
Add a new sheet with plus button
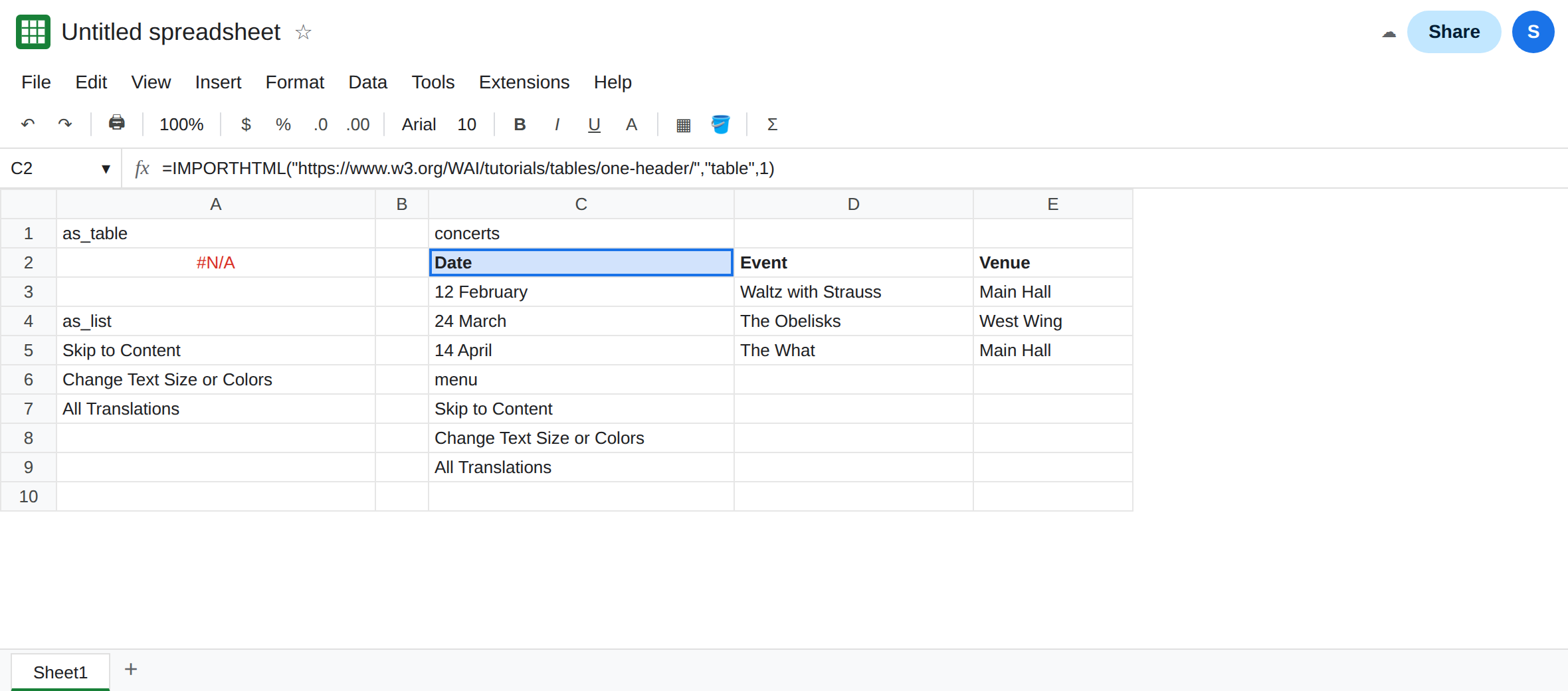[131, 669]
